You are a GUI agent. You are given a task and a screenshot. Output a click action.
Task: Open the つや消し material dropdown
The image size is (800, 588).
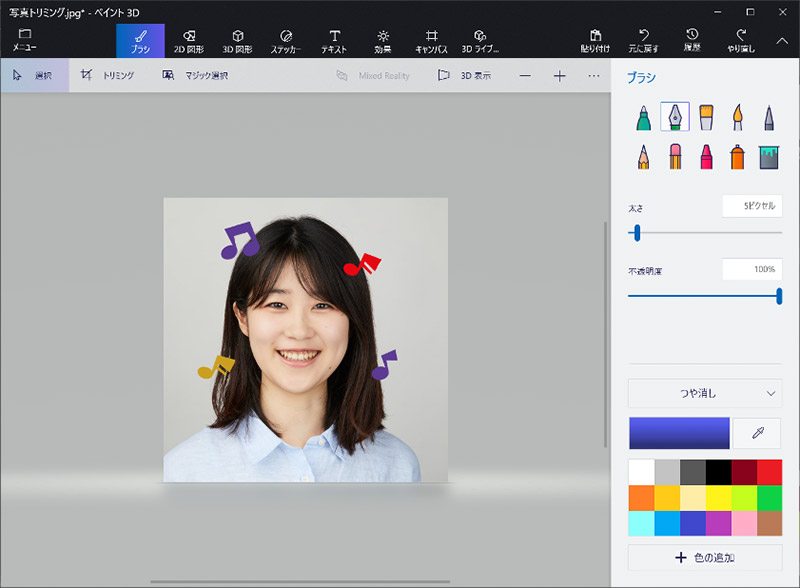pyautogui.click(x=705, y=393)
